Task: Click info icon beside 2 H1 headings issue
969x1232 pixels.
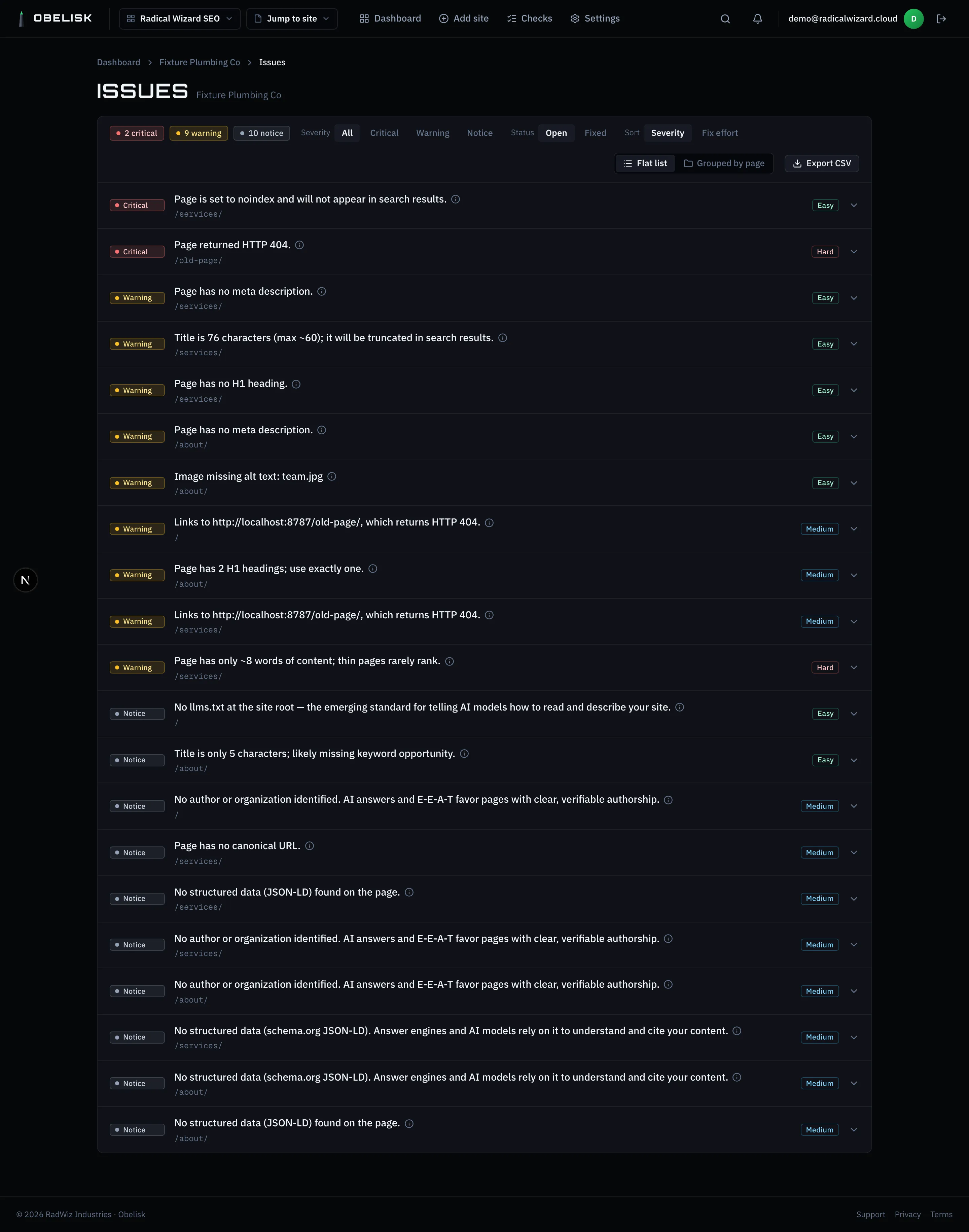Action: 373,568
